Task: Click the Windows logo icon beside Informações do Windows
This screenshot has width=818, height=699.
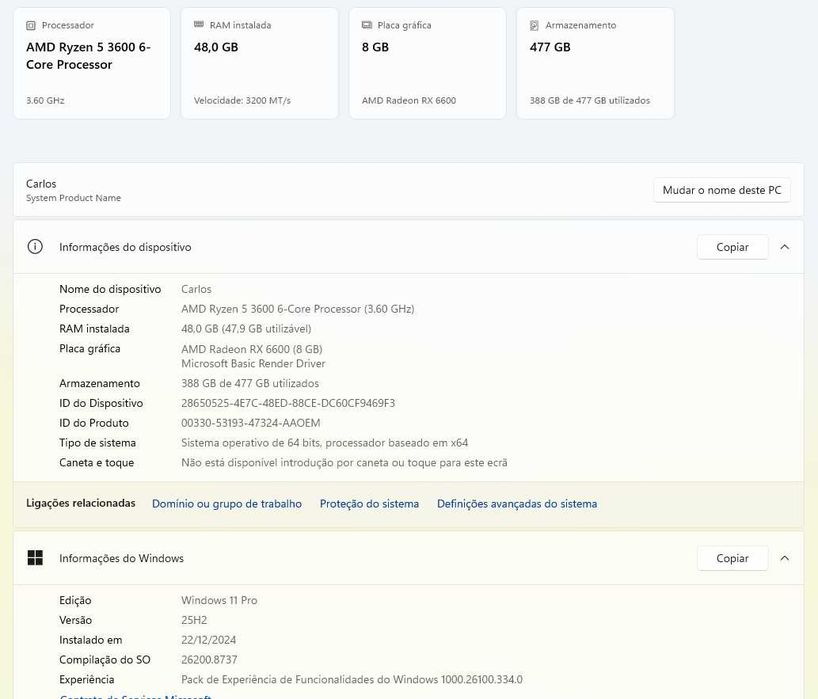Action: click(35, 558)
